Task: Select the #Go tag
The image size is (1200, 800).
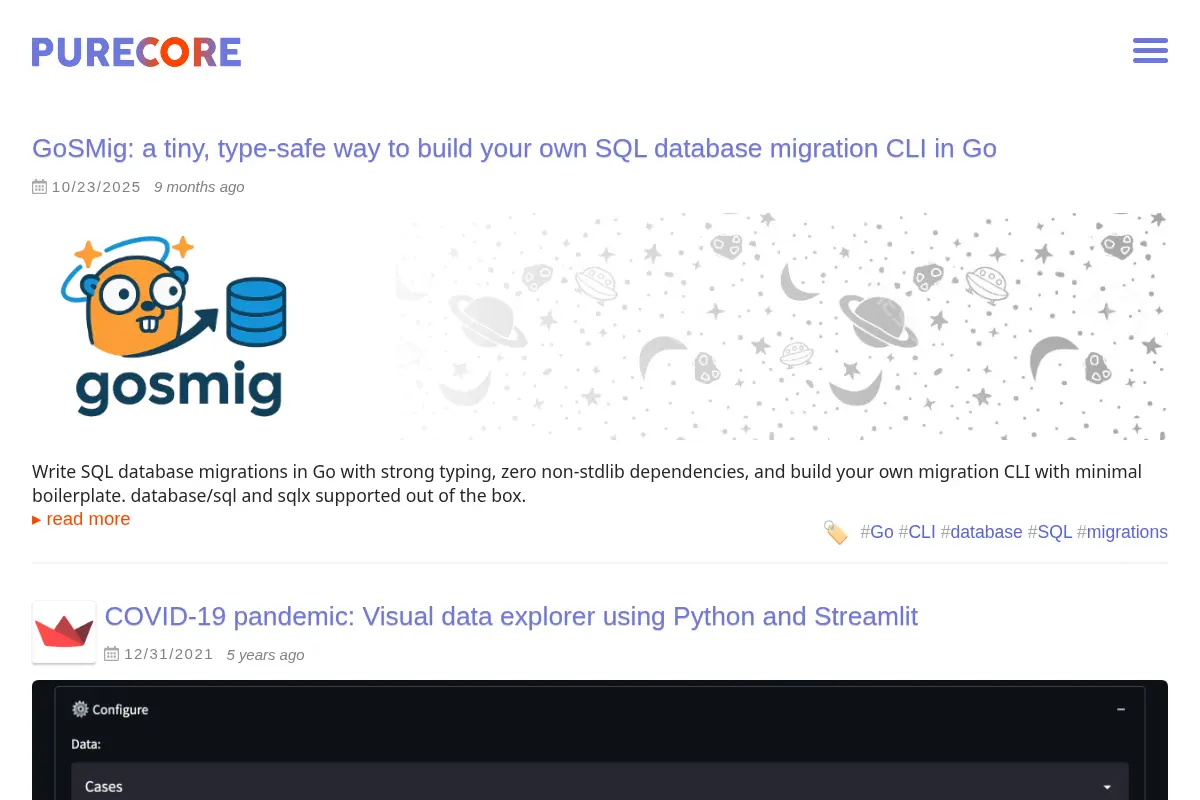Action: [877, 532]
